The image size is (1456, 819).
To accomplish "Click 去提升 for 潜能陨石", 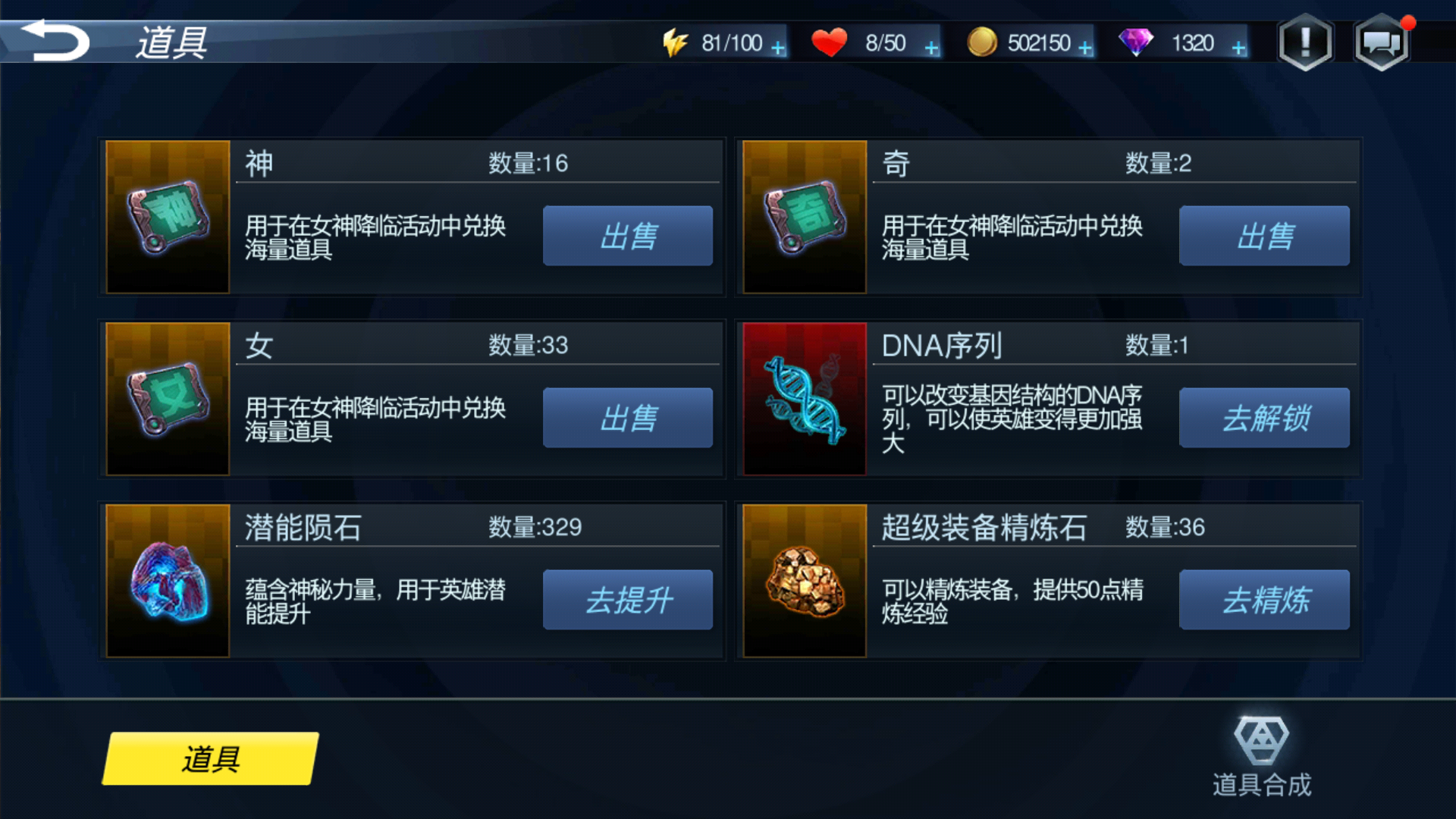I will (628, 600).
